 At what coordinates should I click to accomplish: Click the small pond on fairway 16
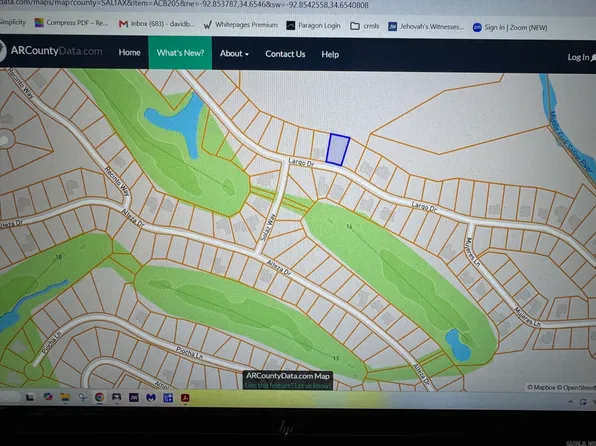458,345
